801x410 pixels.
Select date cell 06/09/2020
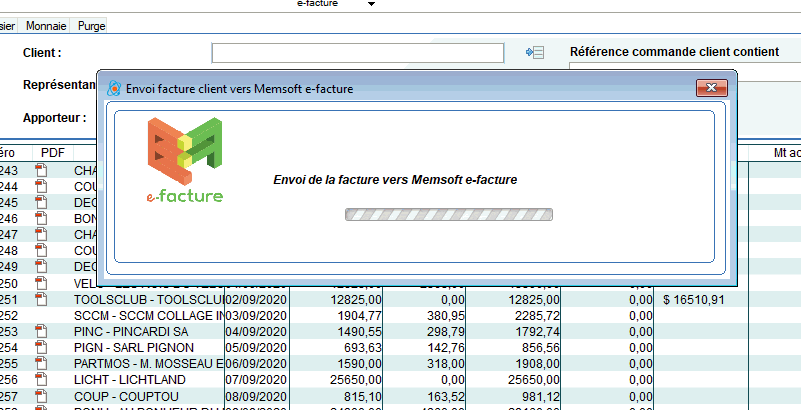[257, 364]
